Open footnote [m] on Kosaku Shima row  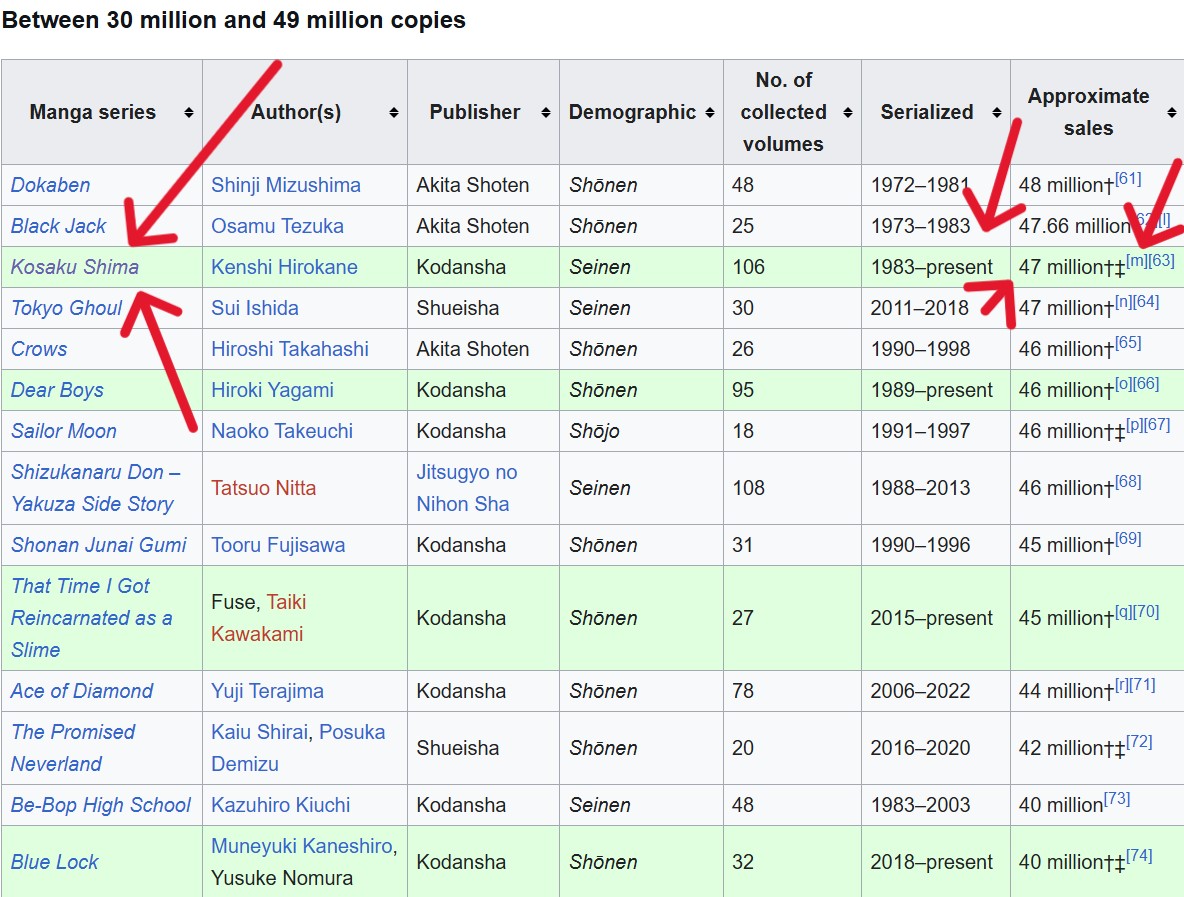click(x=1137, y=260)
